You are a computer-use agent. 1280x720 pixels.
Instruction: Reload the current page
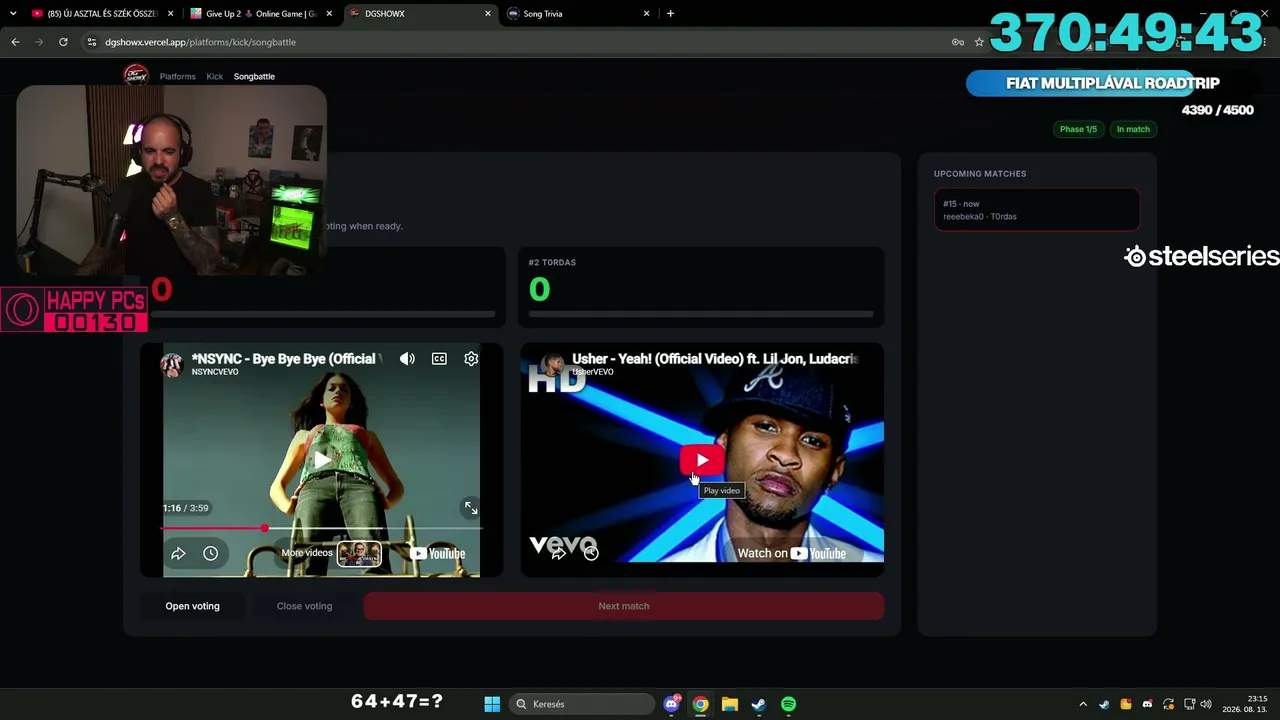click(63, 42)
